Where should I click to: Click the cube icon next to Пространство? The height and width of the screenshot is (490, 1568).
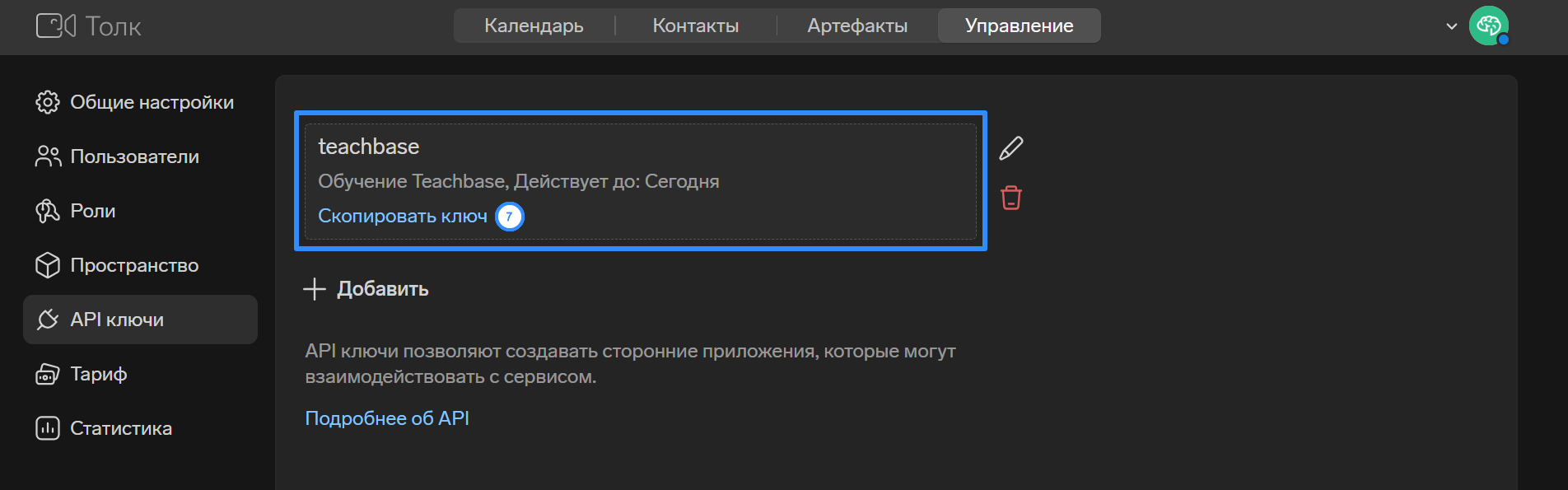pos(48,265)
